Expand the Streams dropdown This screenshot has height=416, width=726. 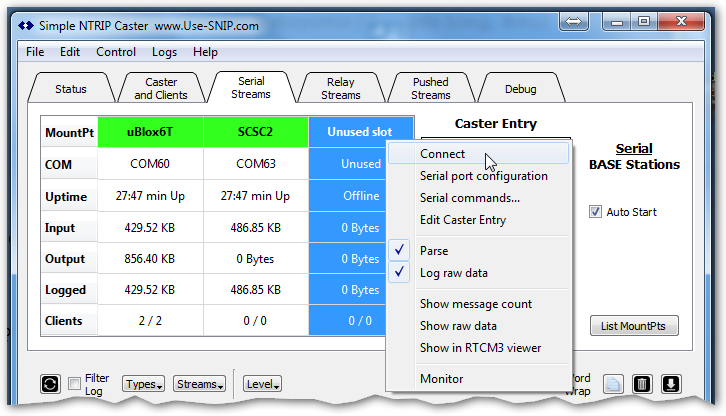[198, 384]
